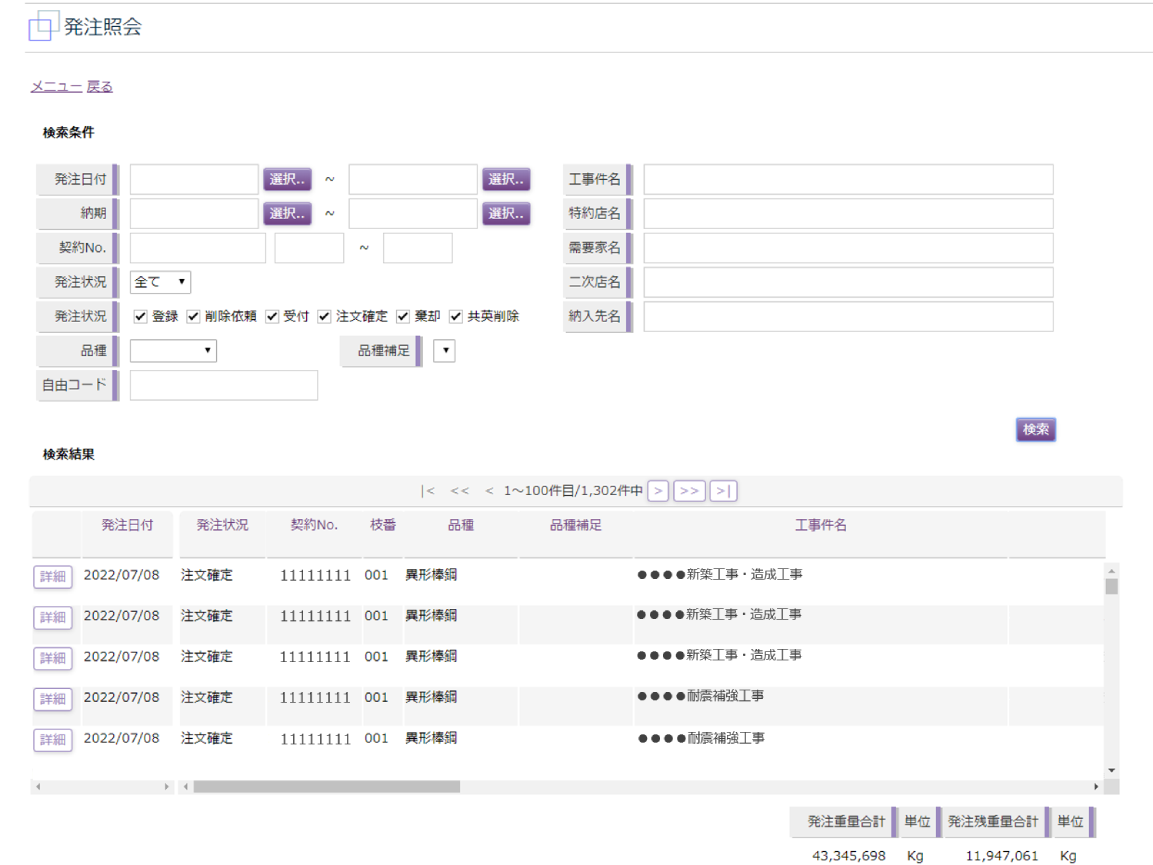Viewport: 1153px width, 865px height.
Task: Toggle the 削除依頼 checkbox
Action: pos(194,316)
